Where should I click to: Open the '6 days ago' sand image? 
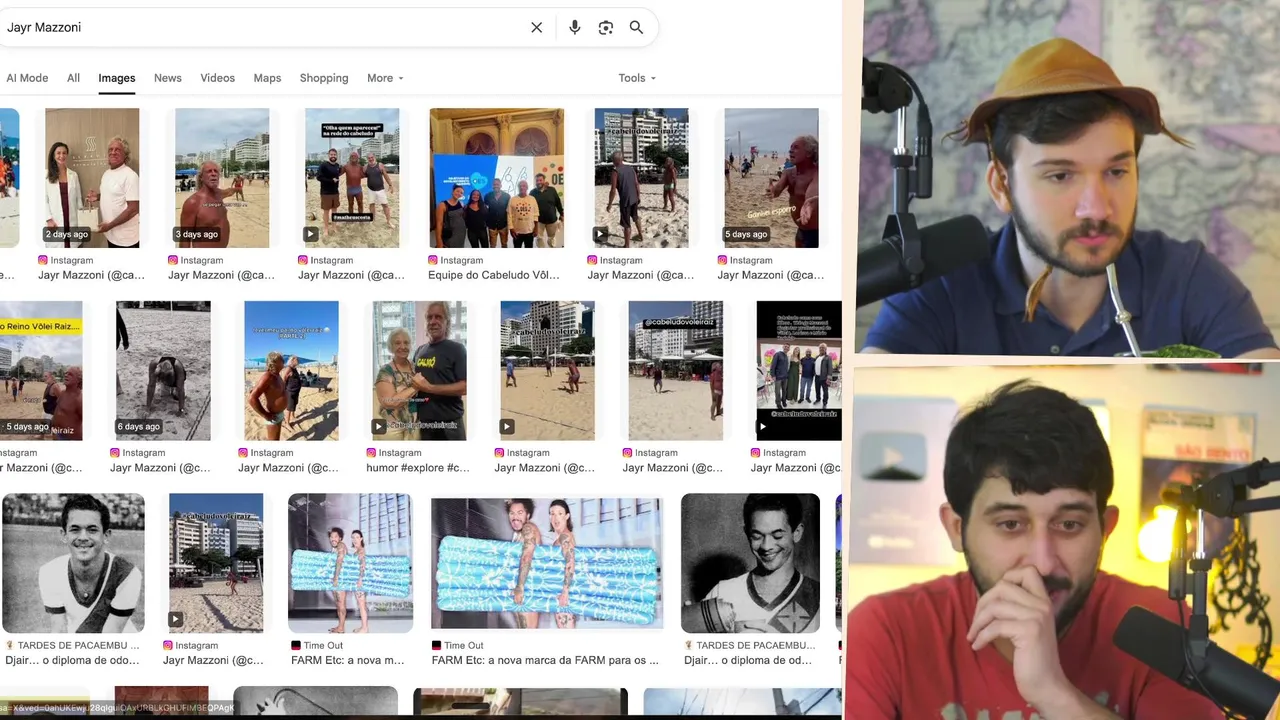tap(163, 371)
